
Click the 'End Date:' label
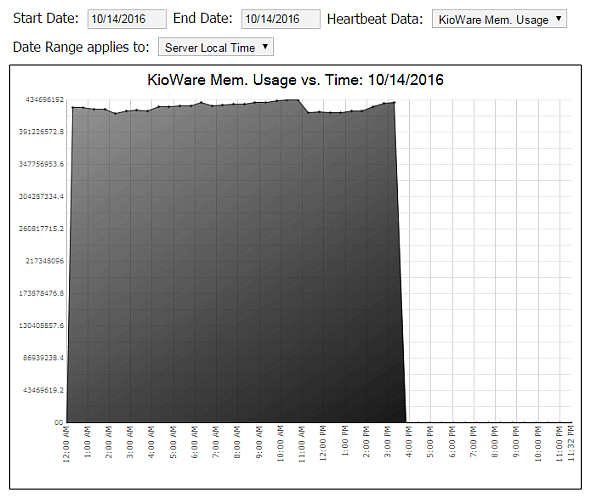(x=203, y=18)
